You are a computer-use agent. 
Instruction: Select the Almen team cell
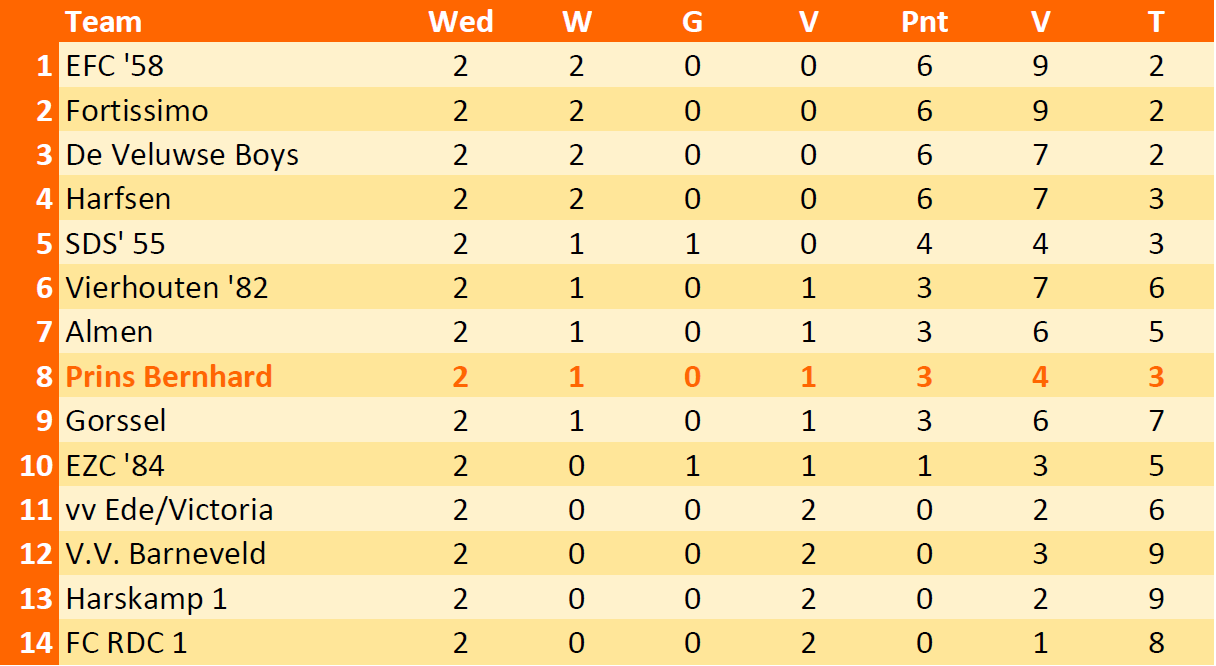(x=109, y=332)
